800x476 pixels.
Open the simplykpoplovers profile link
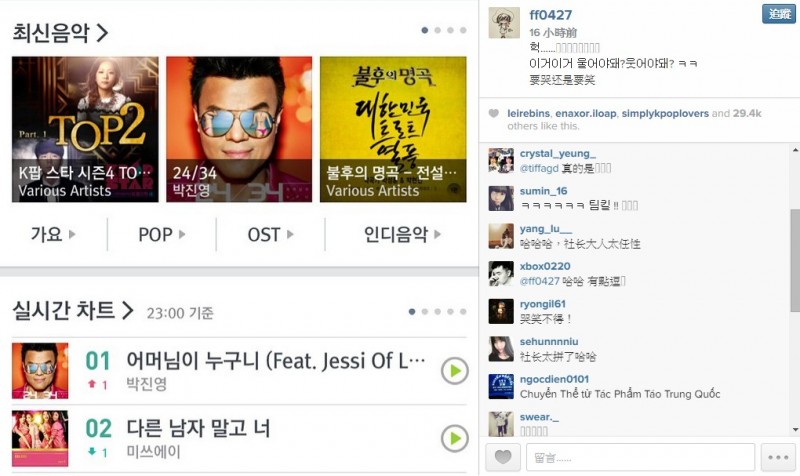[665, 113]
